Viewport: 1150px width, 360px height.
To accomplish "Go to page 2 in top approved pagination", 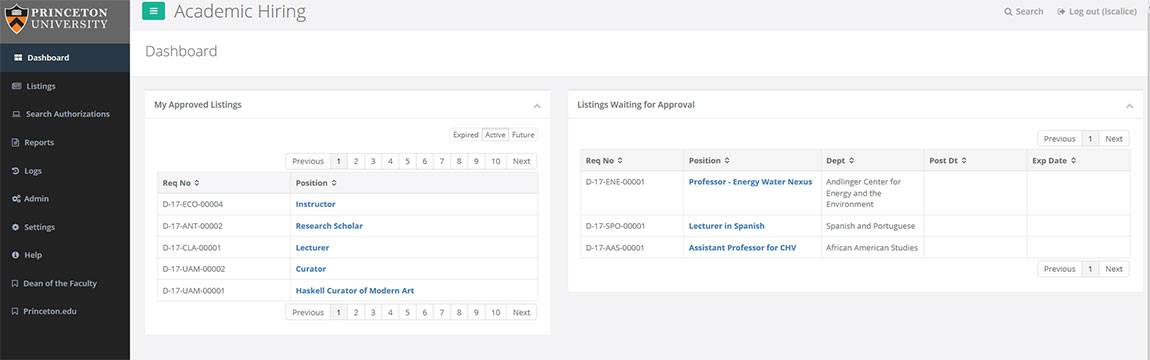I will pos(356,161).
